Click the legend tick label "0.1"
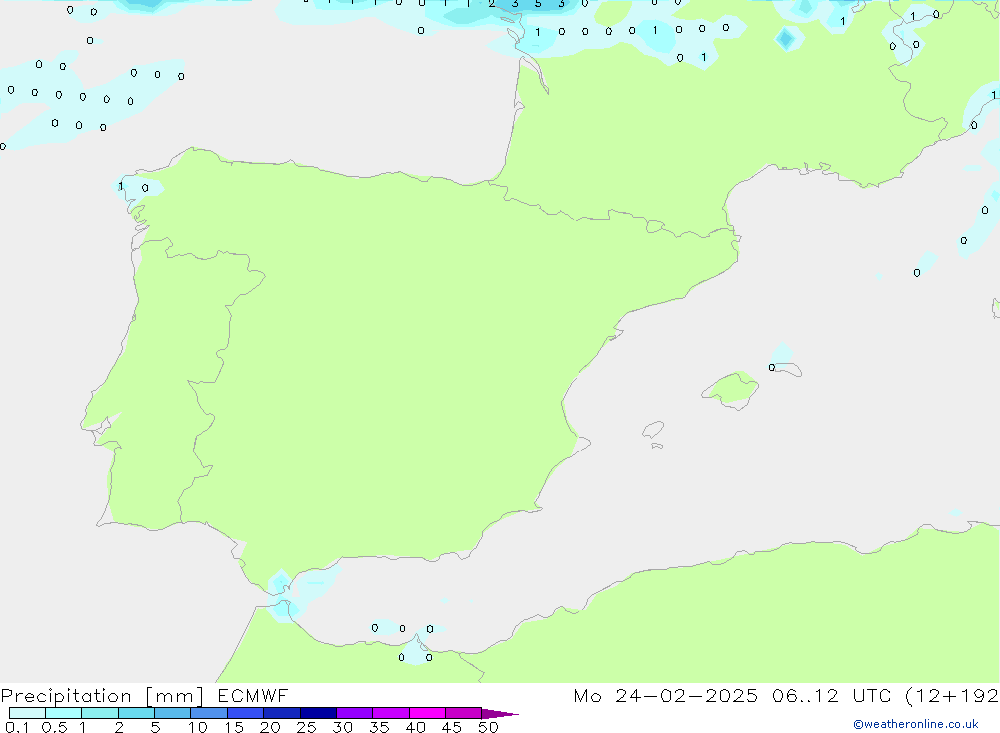 coord(17,727)
